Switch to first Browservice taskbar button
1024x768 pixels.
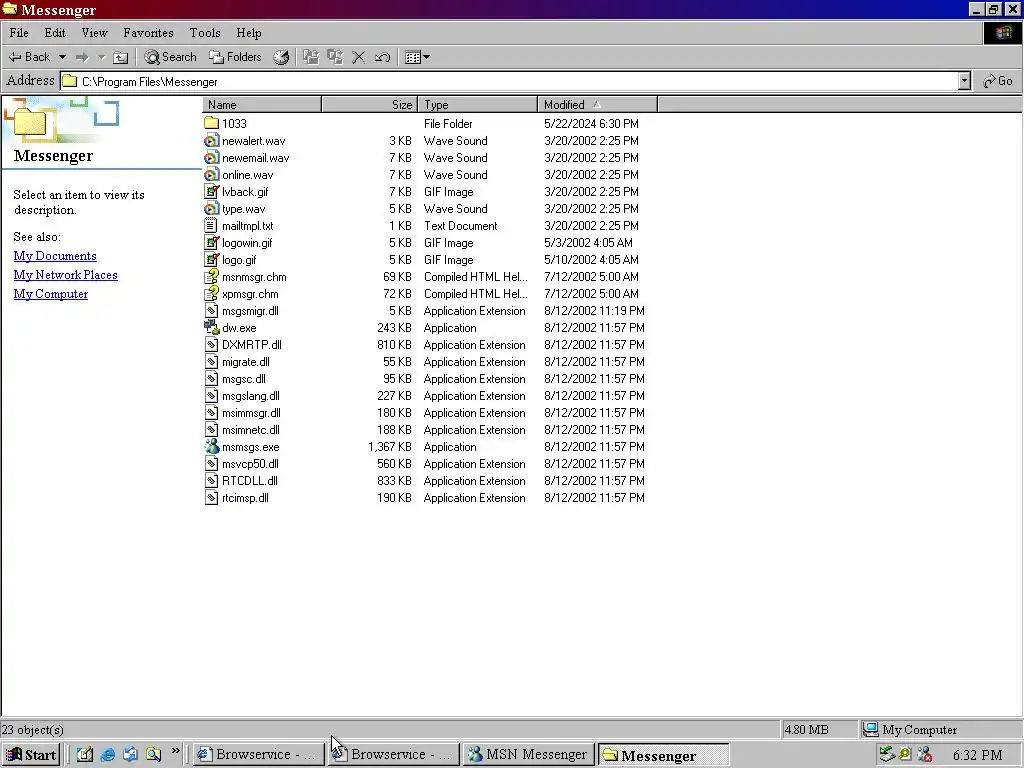tap(258, 755)
